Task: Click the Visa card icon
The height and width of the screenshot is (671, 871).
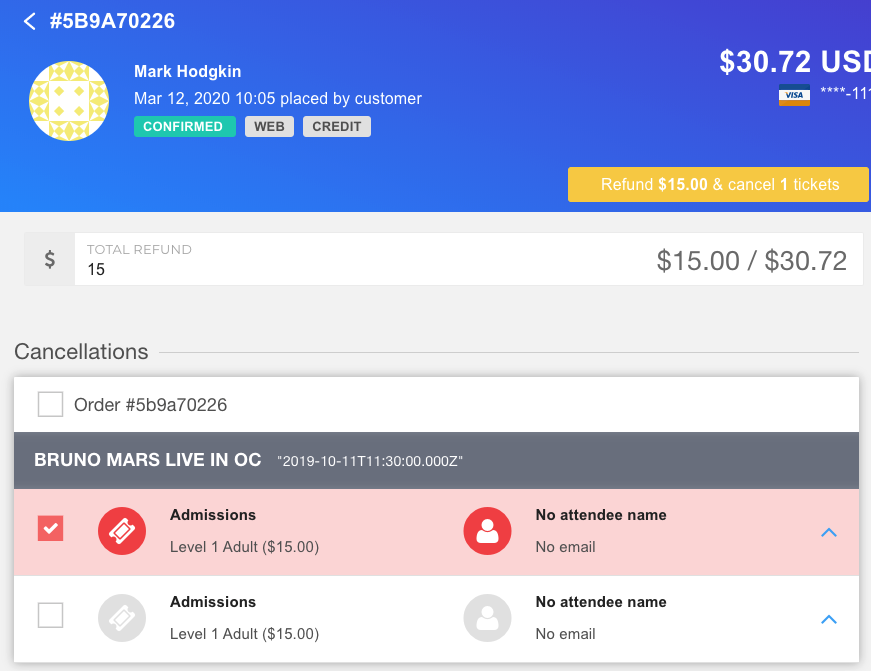Action: tap(794, 95)
